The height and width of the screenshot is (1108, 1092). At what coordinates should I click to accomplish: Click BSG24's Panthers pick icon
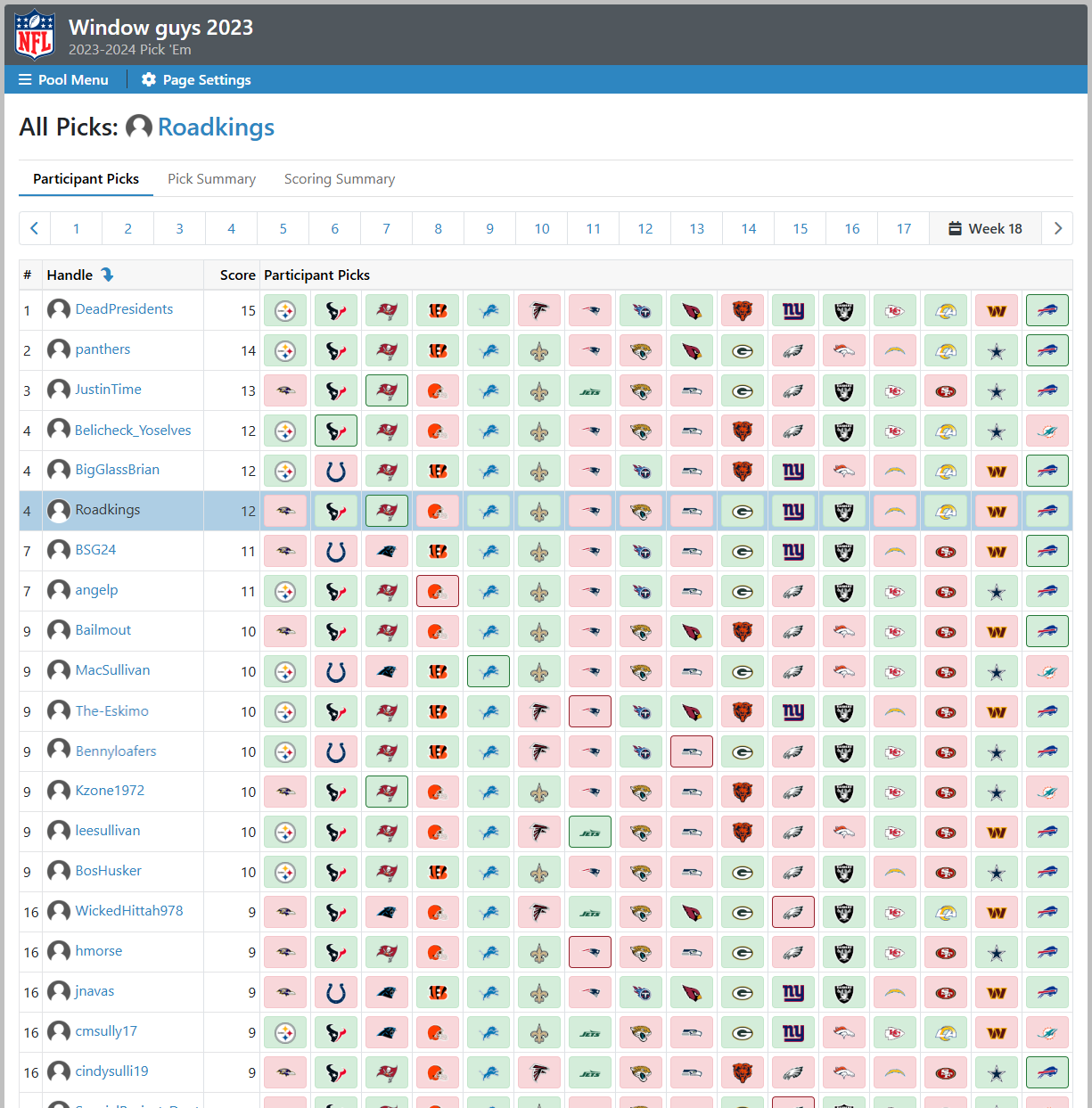click(x=387, y=551)
